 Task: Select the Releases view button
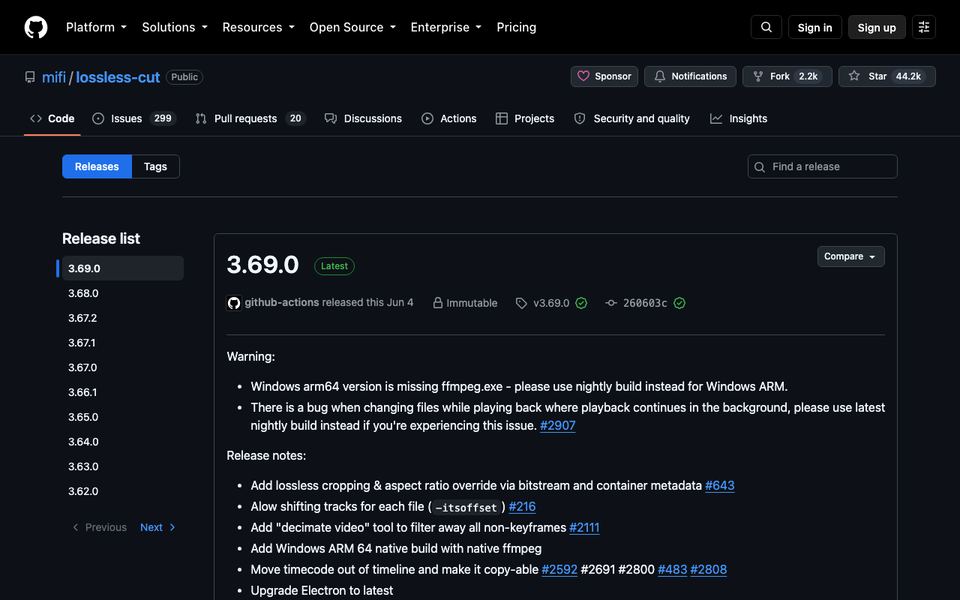coord(97,167)
